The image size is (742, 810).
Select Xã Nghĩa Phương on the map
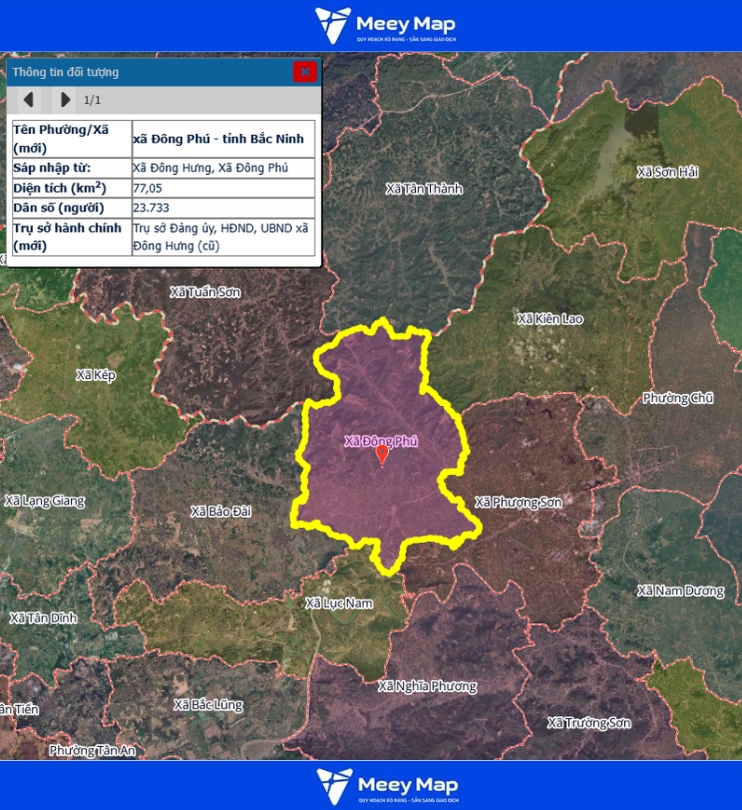[427, 686]
